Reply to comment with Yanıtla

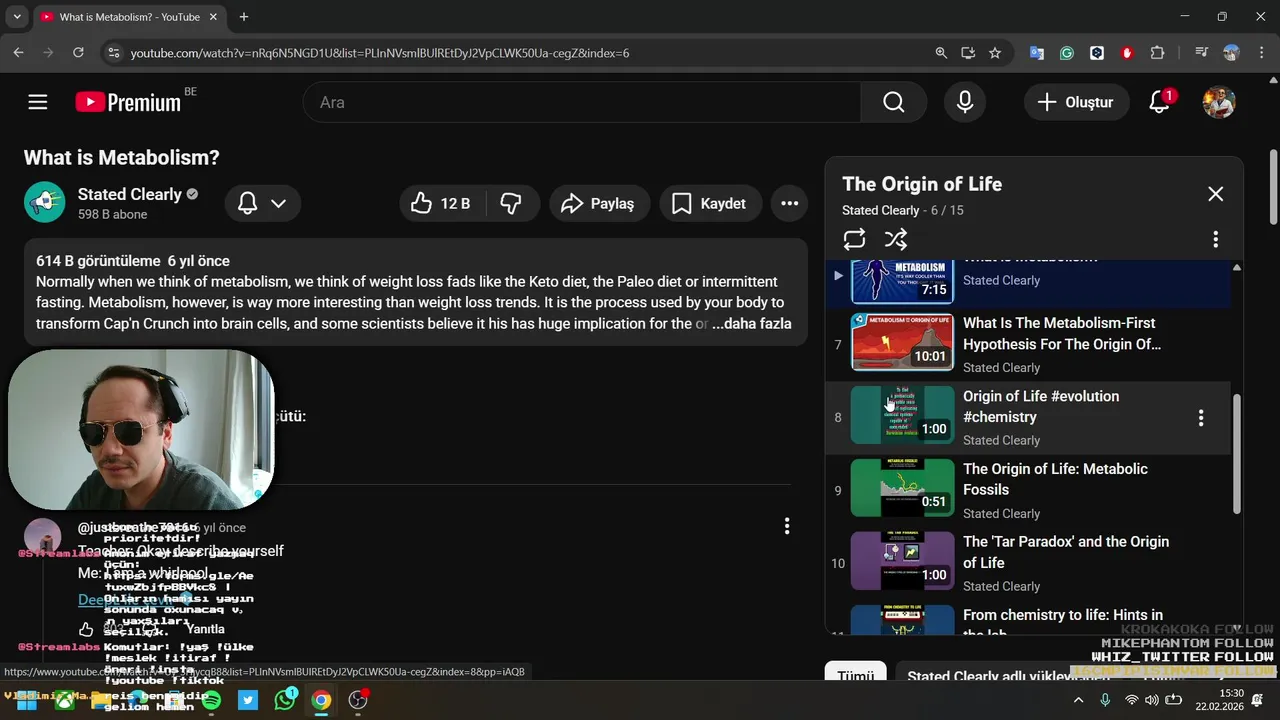(x=205, y=629)
